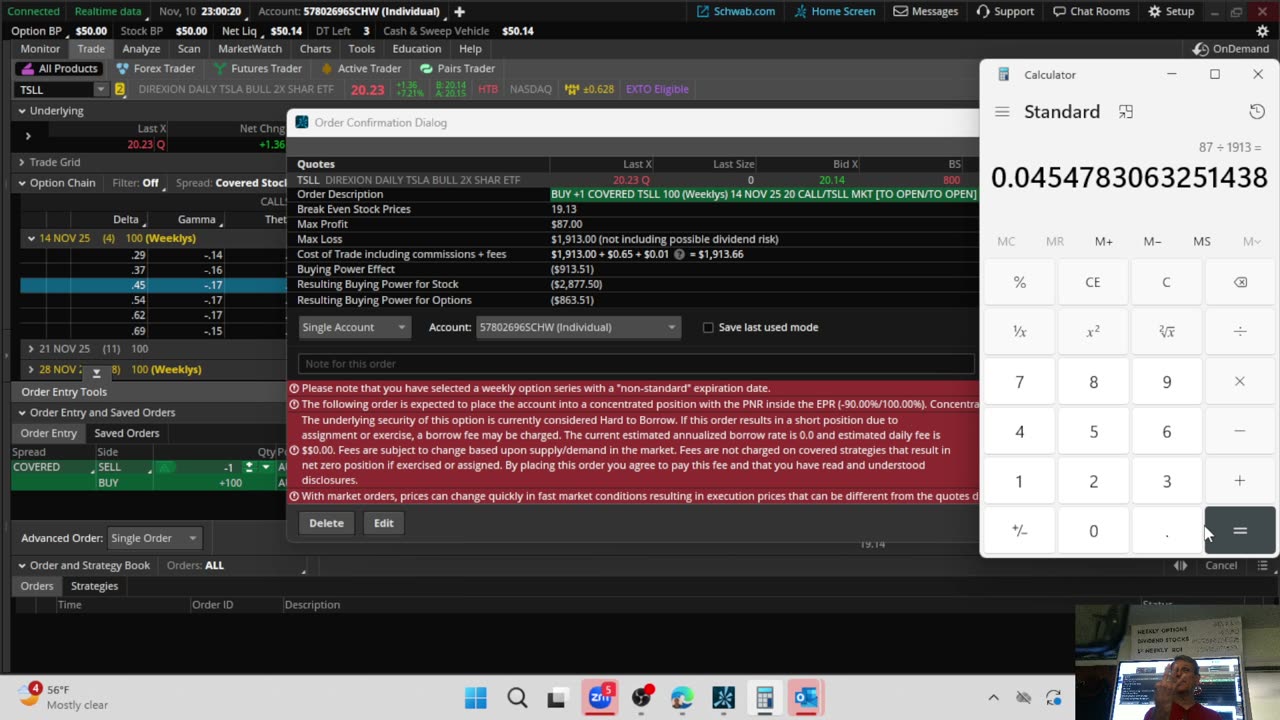Click the Calculator plus/minus sign key
Image resolution: width=1280 pixels, height=720 pixels.
tap(1020, 531)
